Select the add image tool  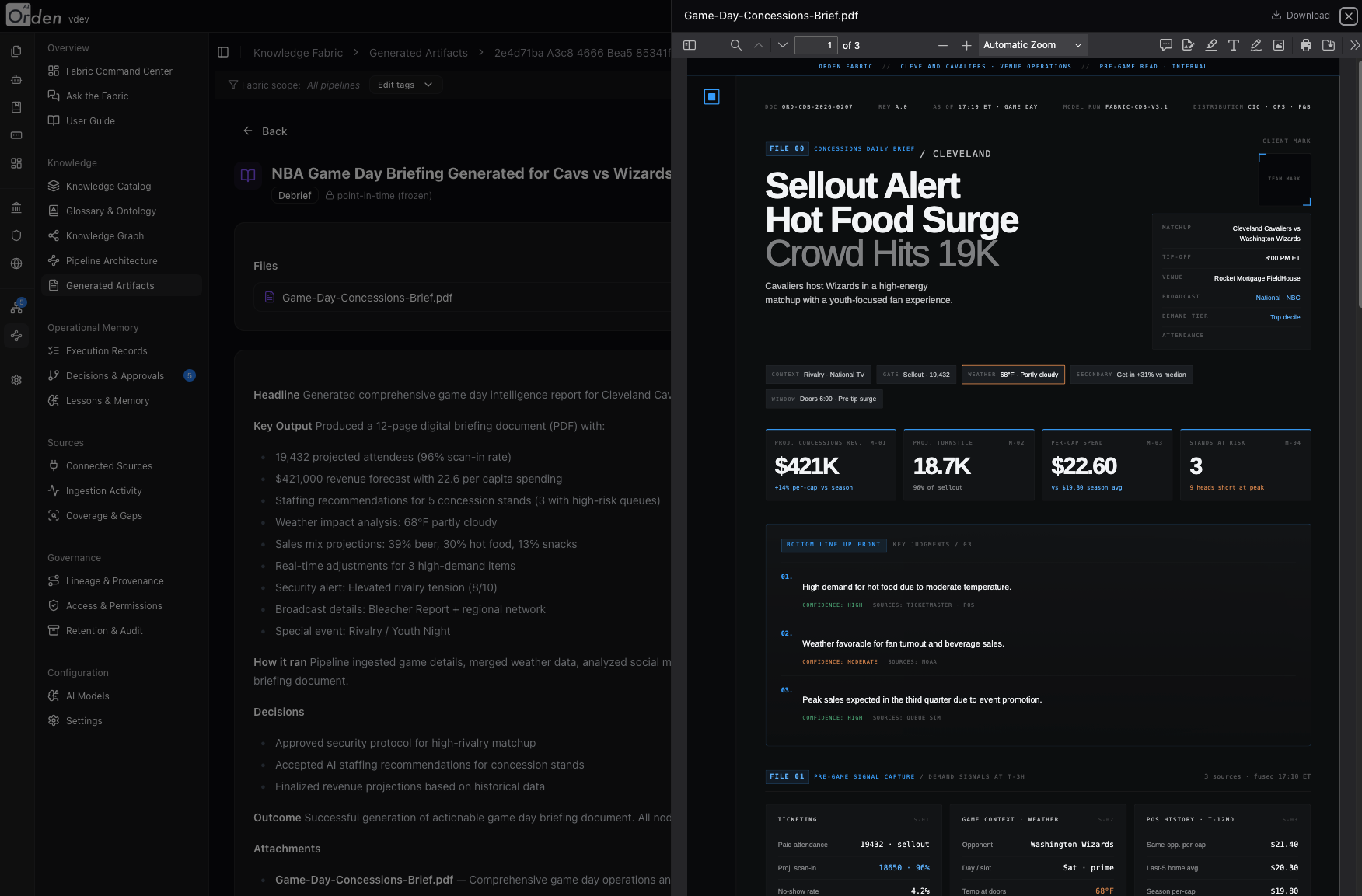point(1279,45)
